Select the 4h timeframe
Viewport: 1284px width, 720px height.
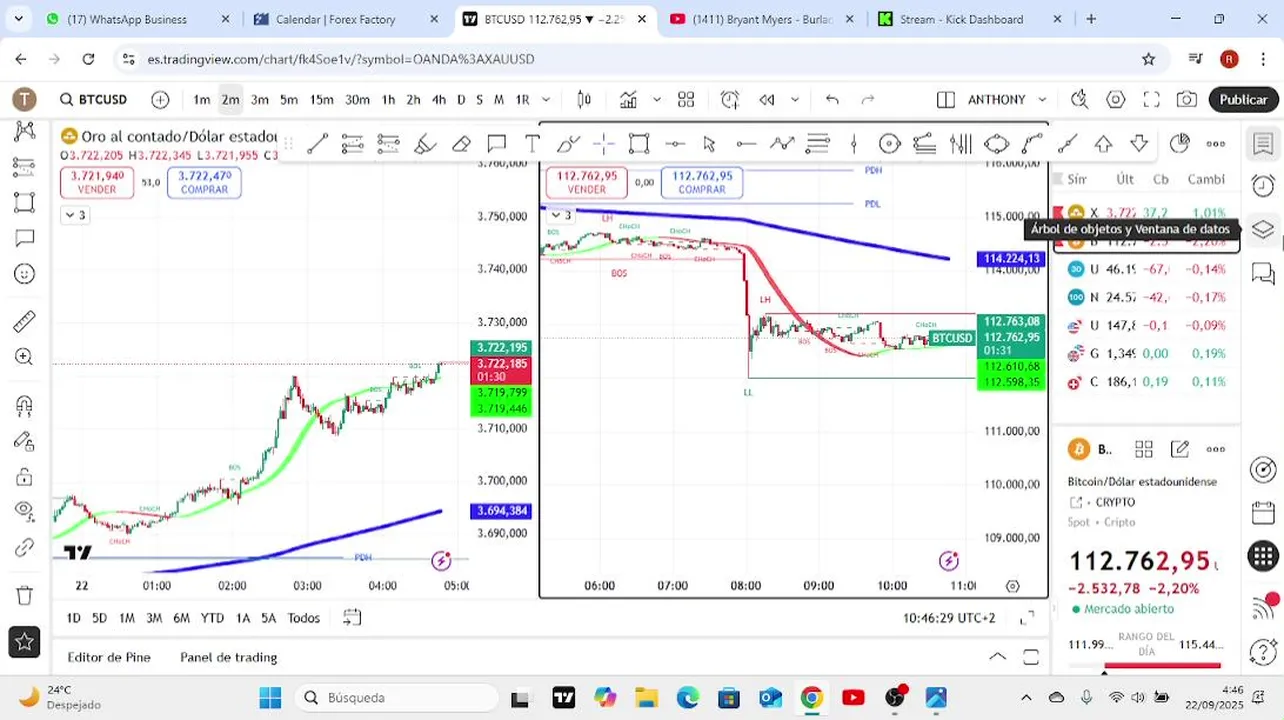point(439,99)
